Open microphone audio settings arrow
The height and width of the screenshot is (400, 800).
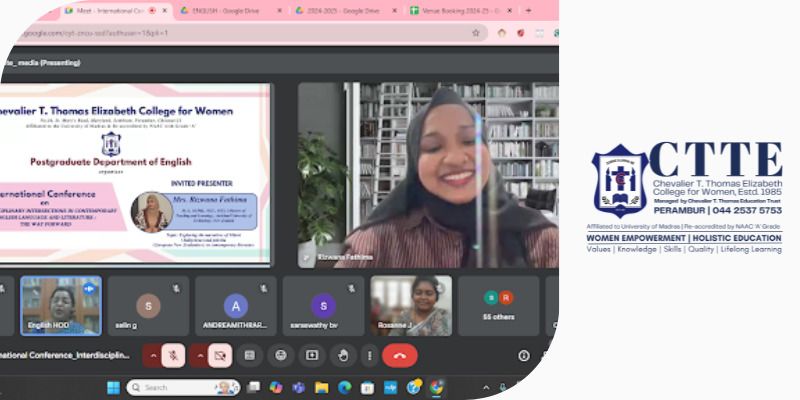[x=152, y=356]
